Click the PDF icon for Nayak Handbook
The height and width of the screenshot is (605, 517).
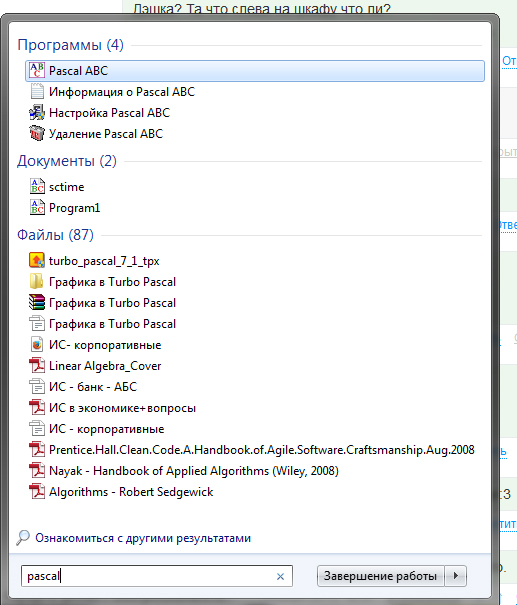[x=37, y=471]
